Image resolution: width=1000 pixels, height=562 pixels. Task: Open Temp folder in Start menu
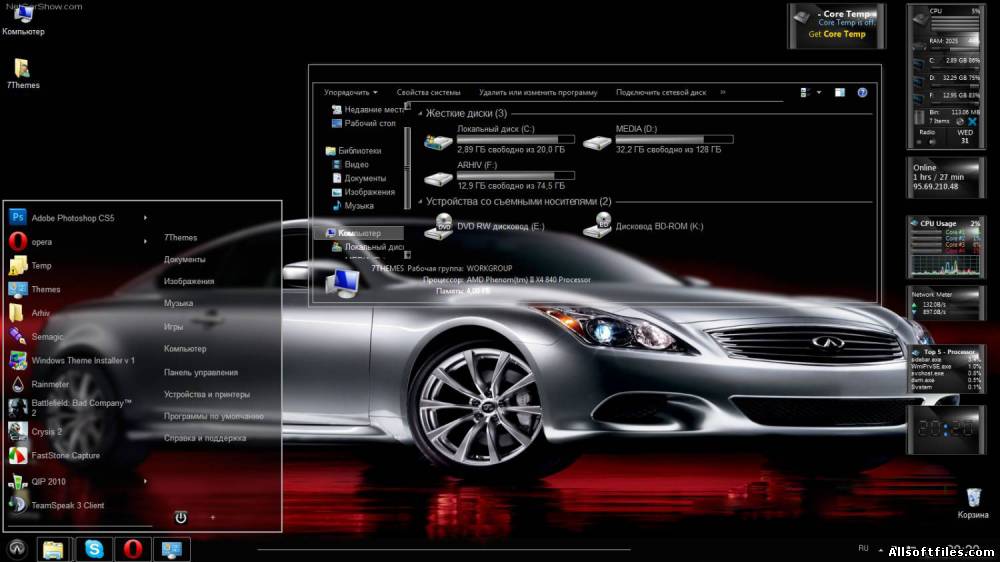tap(41, 265)
